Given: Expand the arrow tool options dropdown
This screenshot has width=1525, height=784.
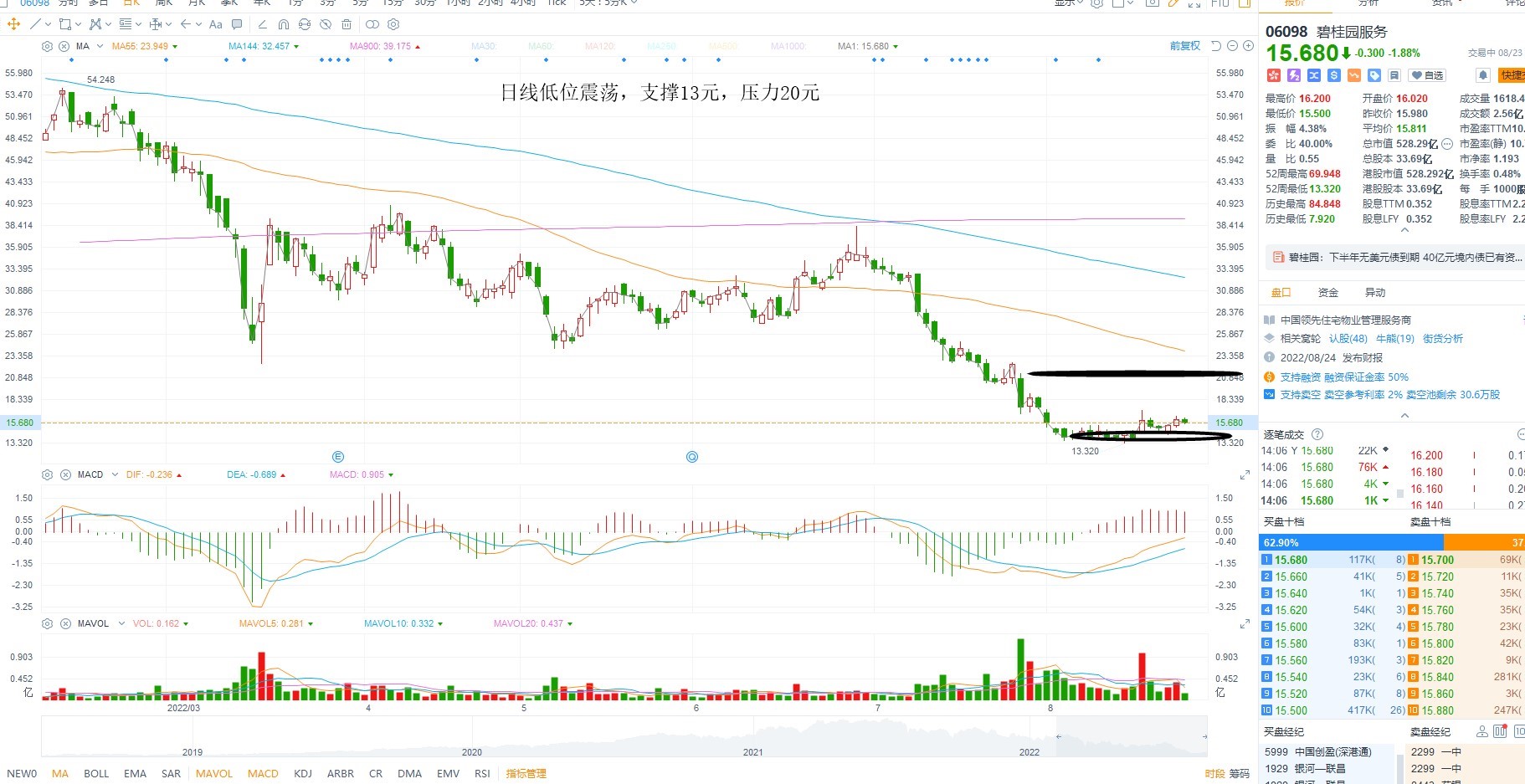Looking at the screenshot, I should click(198, 24).
